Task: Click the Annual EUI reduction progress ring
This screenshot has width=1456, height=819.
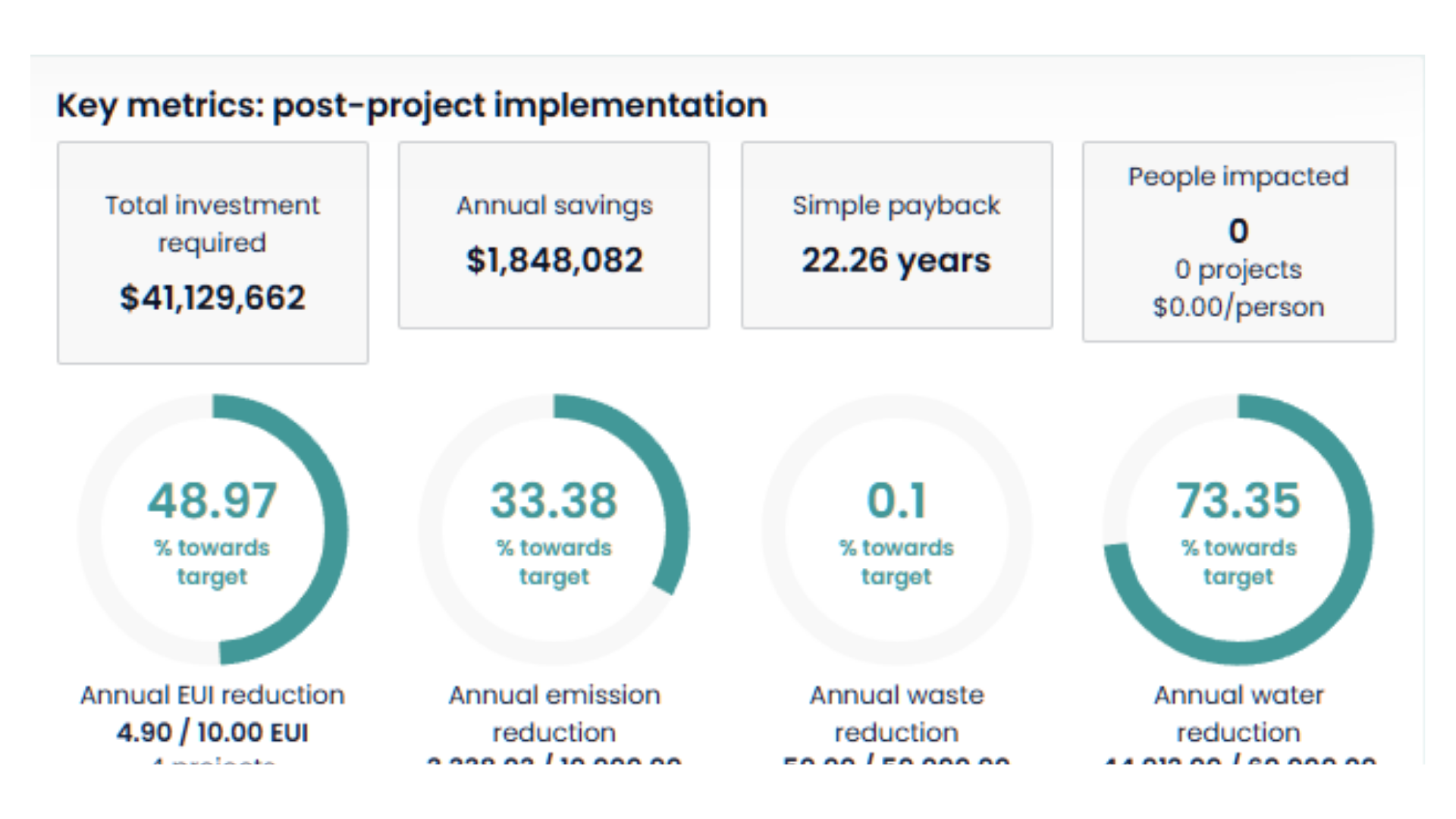Action: pos(214,529)
